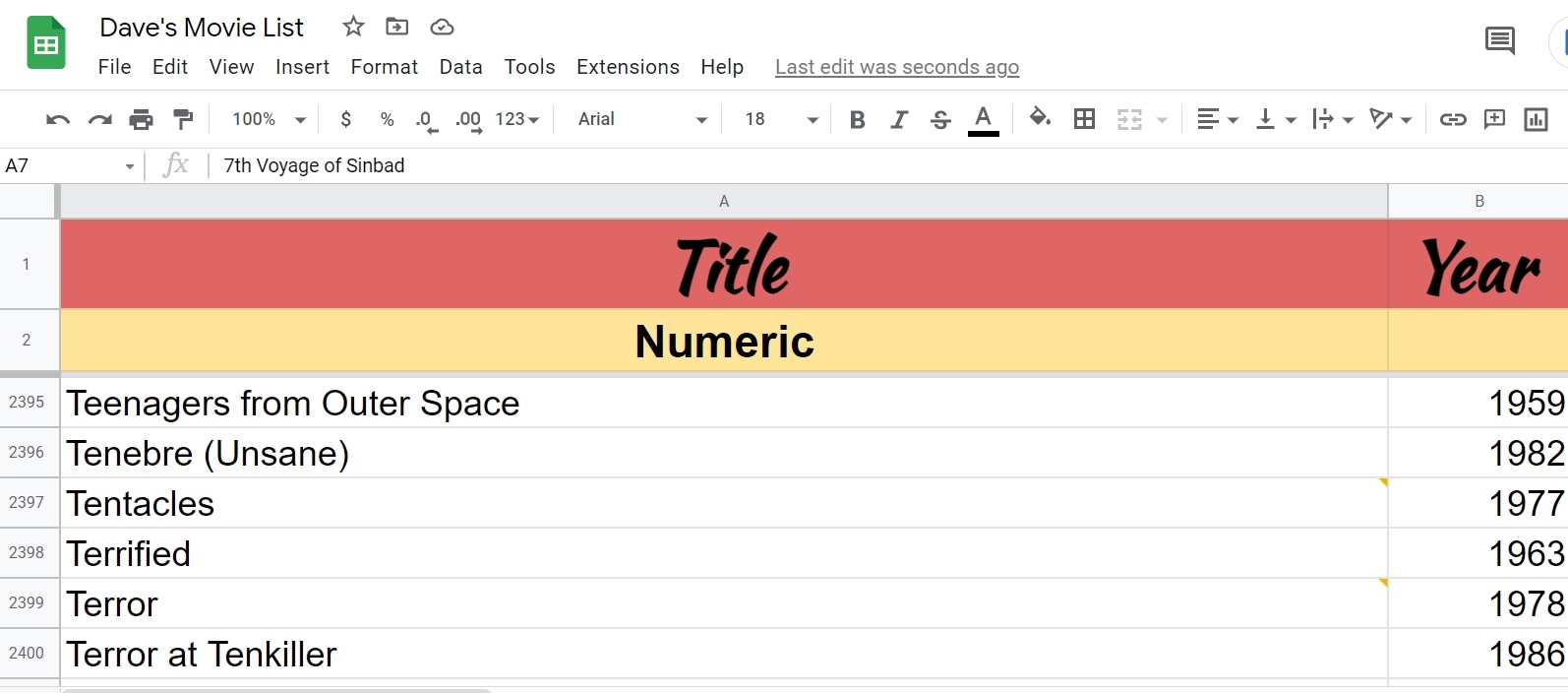
Task: Toggle italic formatting
Action: pyautogui.click(x=898, y=119)
